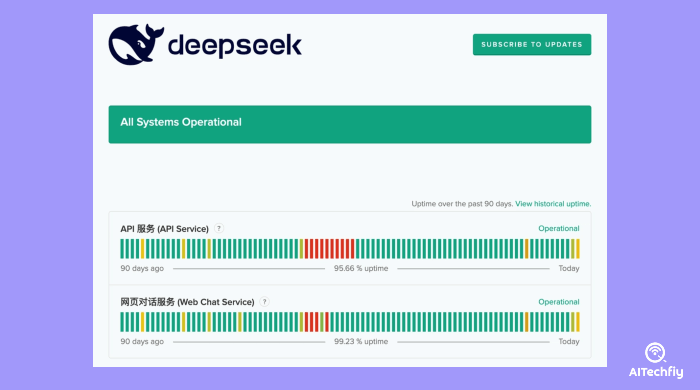Screen dimensions: 700x390
Task: Click the 网页对话服务 (Web Chat Service) title
Action: point(187,302)
